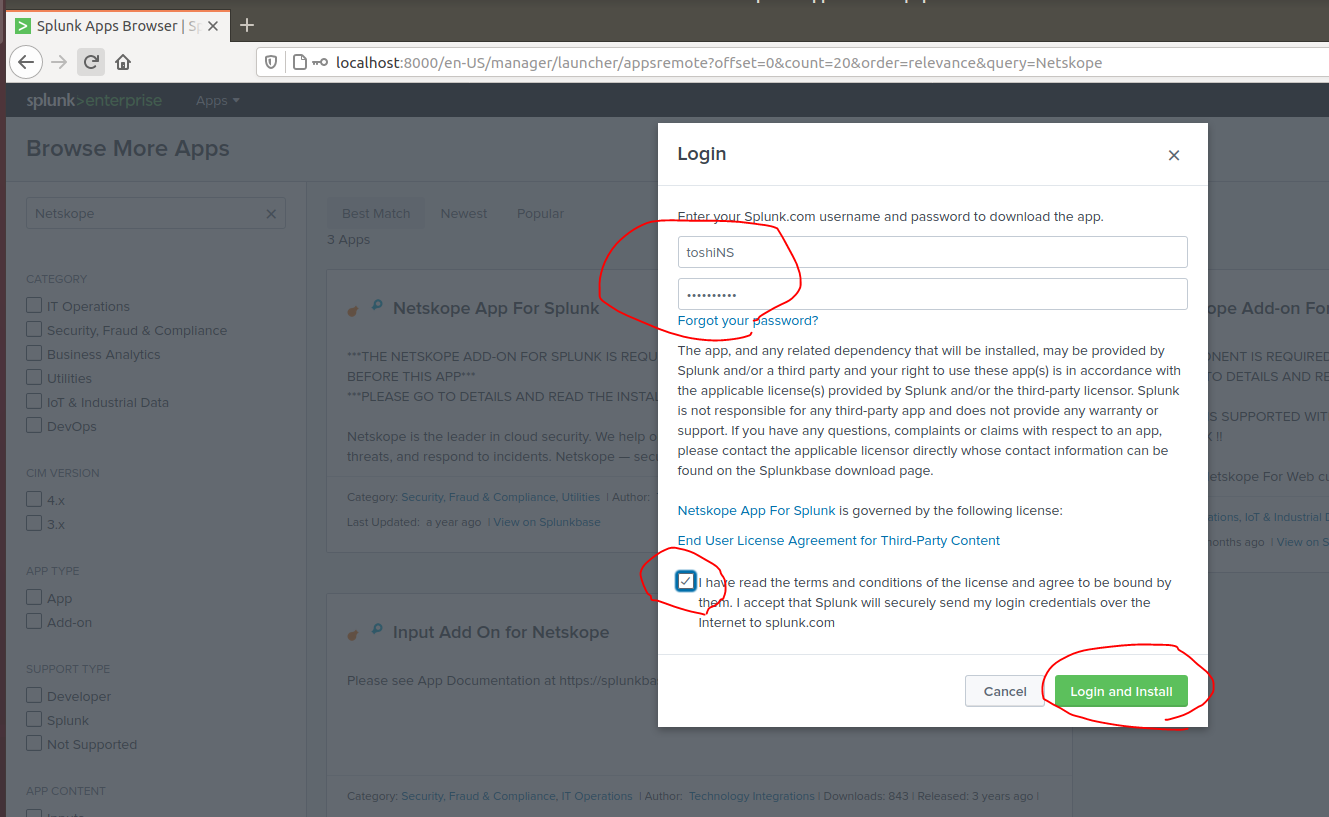
Task: Open the Apps dropdown menu in the Splunk bar
Action: click(218, 101)
